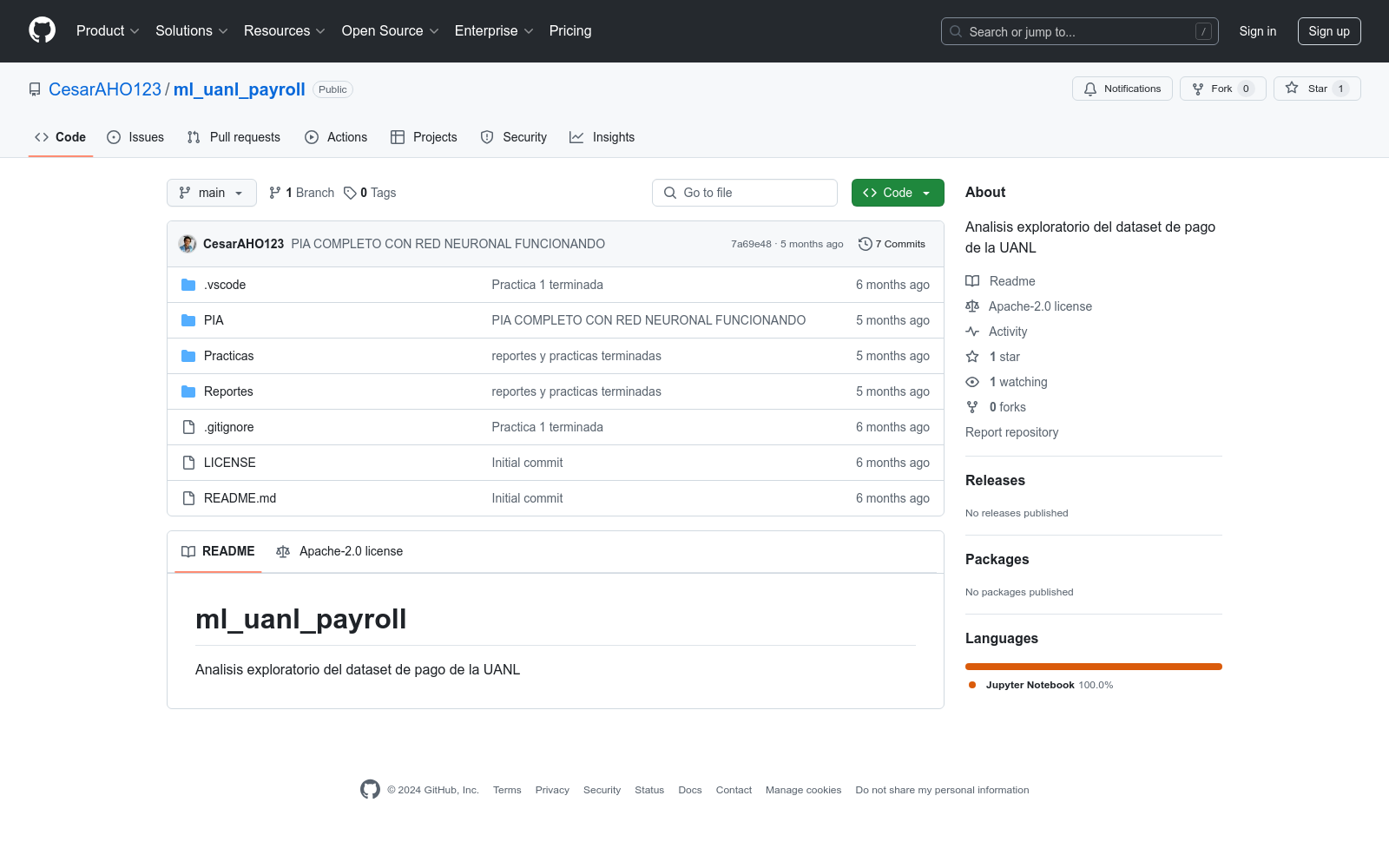Open the footer Docs link
Viewport: 1389px width, 868px height.
(x=690, y=790)
